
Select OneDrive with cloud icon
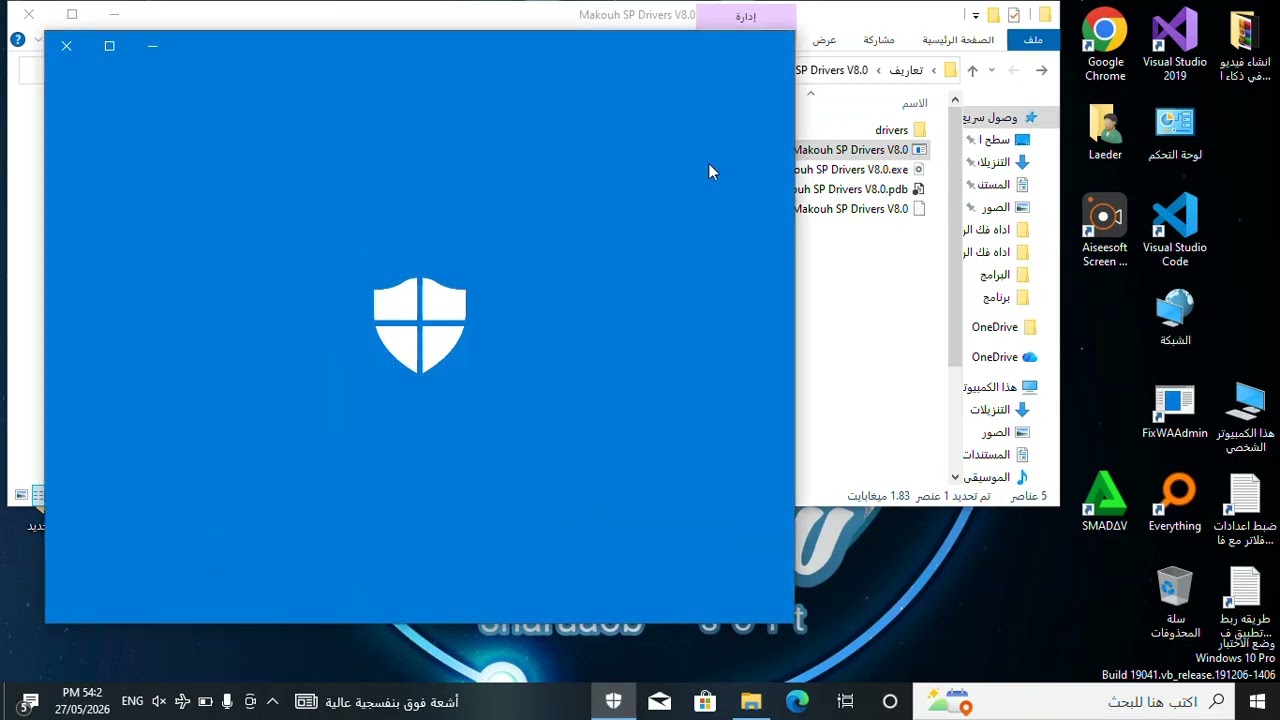(x=1004, y=357)
